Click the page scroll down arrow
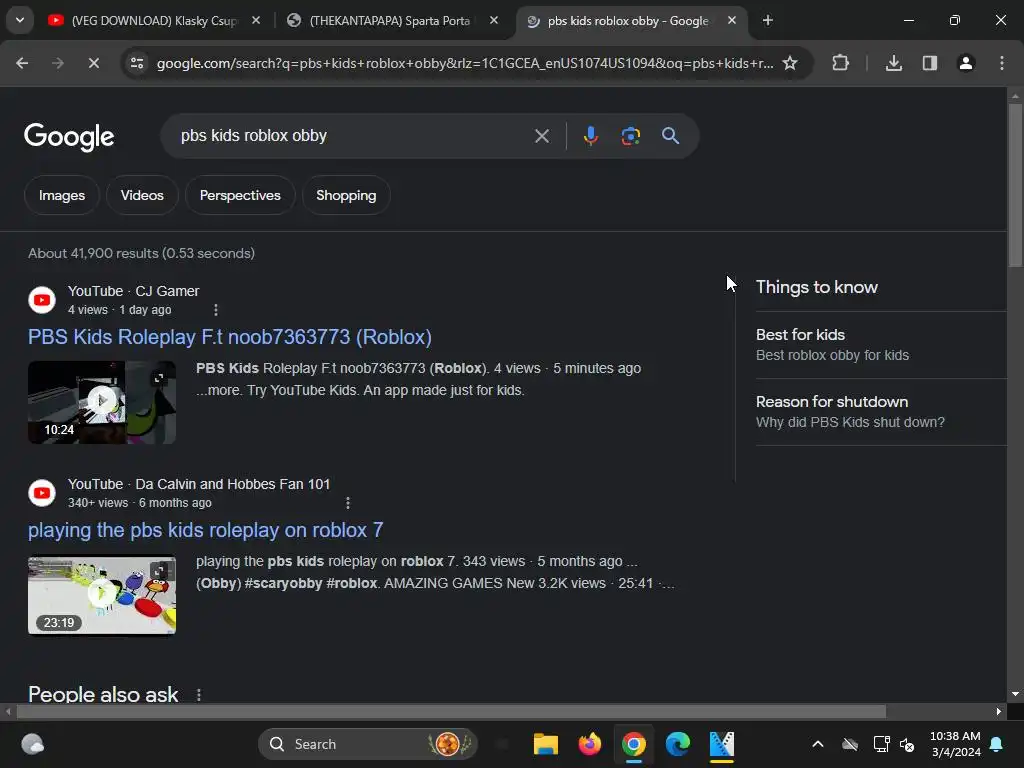This screenshot has height=768, width=1024. [1015, 694]
